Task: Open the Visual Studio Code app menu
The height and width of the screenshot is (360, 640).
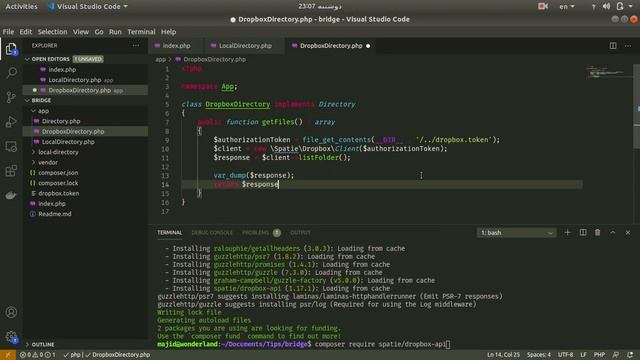Action: (87, 7)
